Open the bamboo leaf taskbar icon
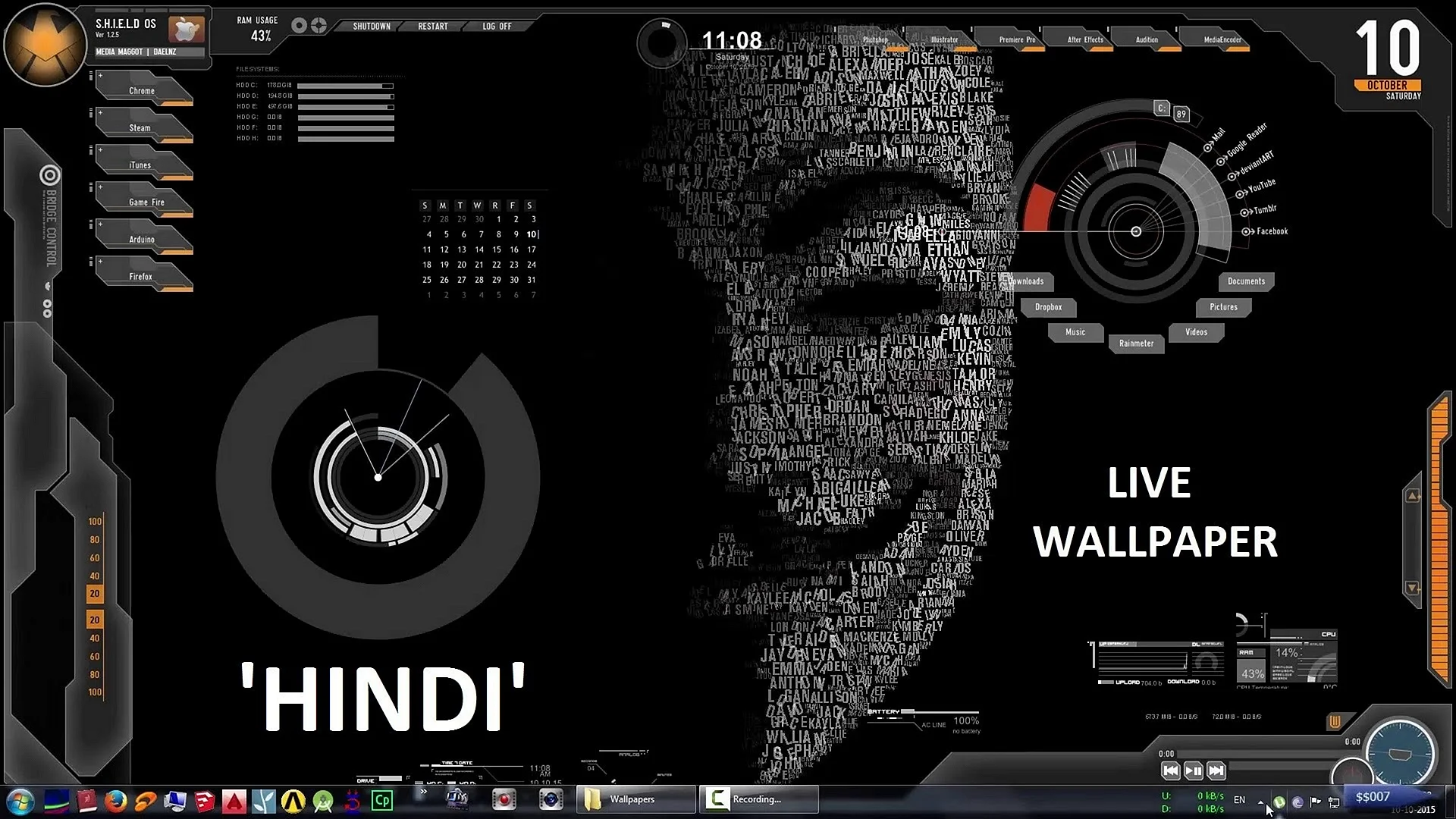 pyautogui.click(x=264, y=801)
